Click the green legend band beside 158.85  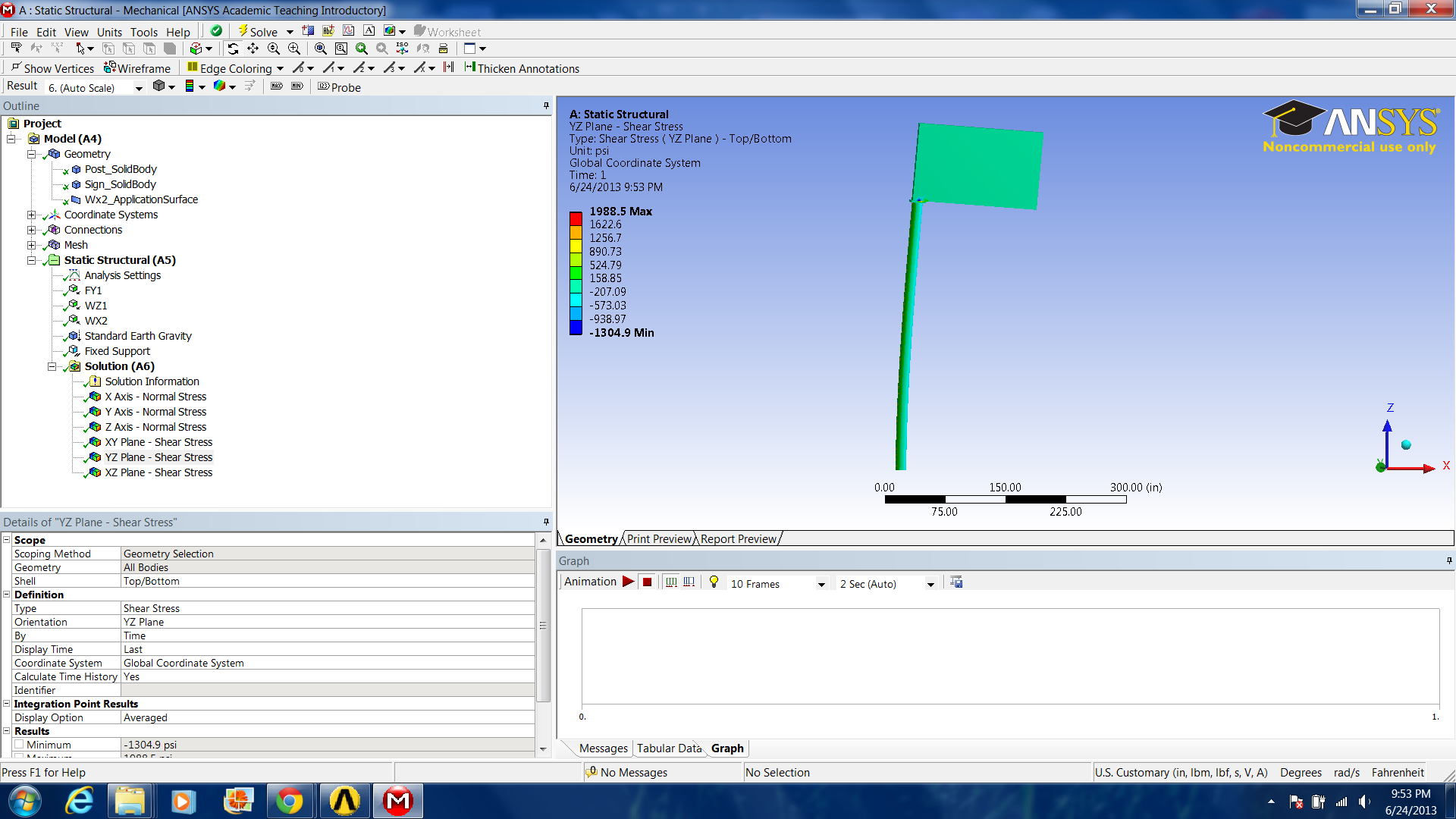point(576,273)
